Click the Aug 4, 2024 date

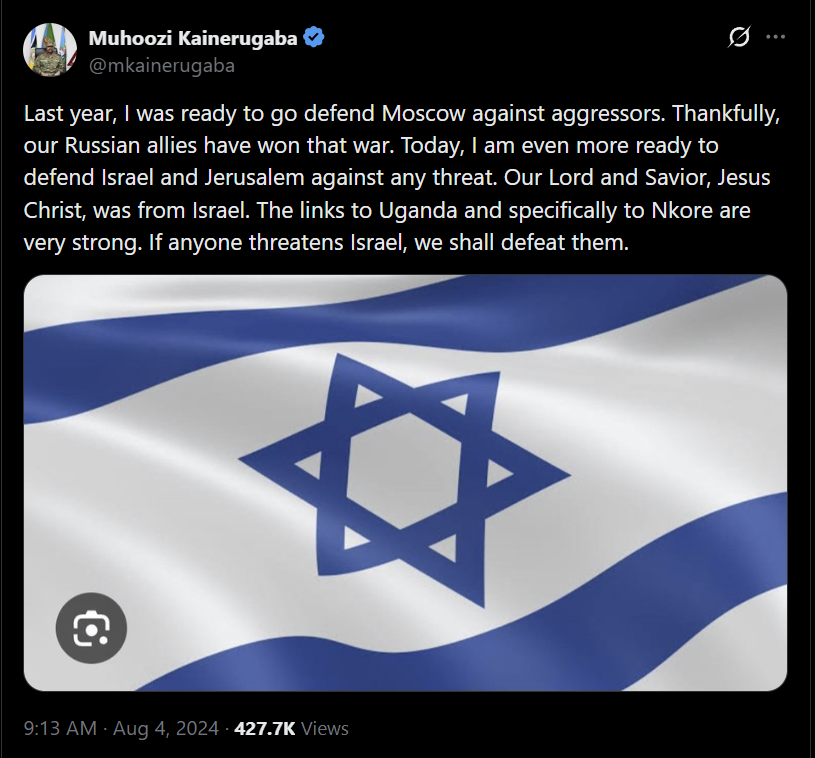(165, 729)
